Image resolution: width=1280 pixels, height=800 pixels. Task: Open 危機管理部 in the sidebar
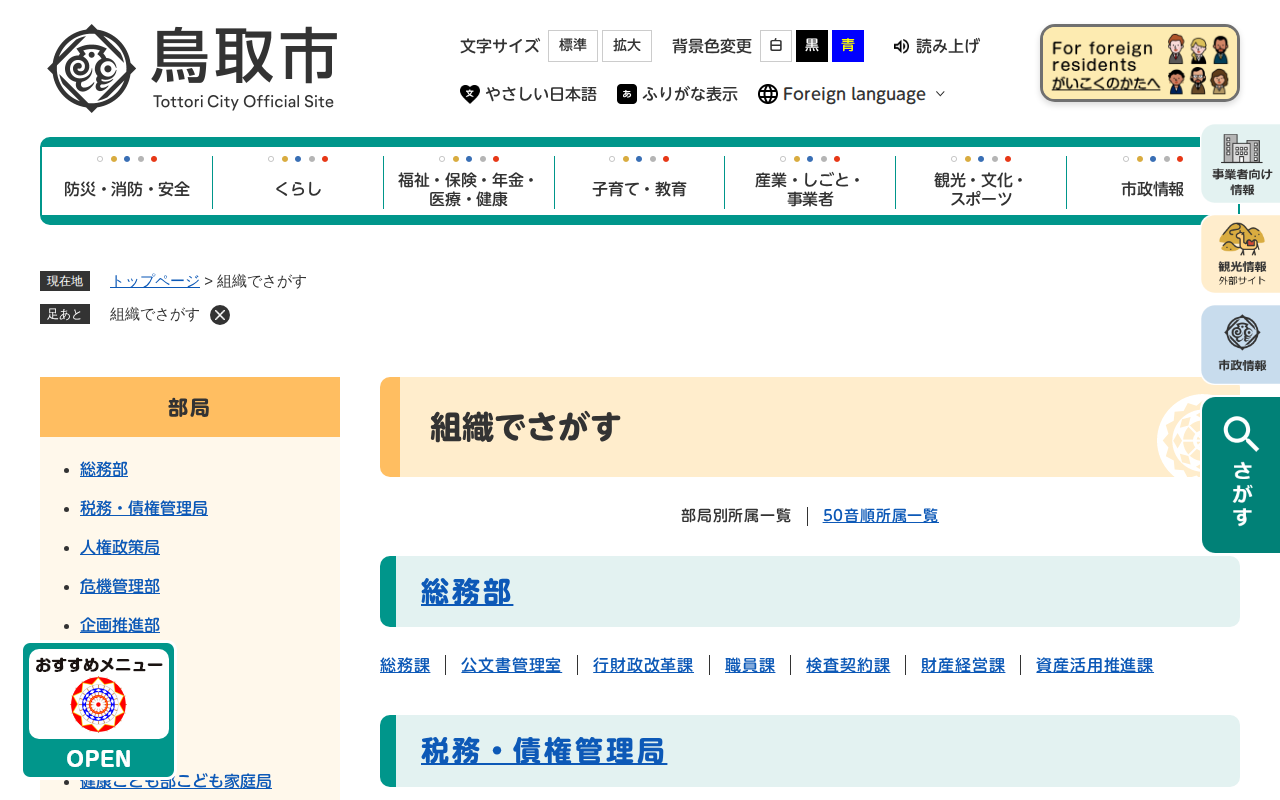click(120, 586)
